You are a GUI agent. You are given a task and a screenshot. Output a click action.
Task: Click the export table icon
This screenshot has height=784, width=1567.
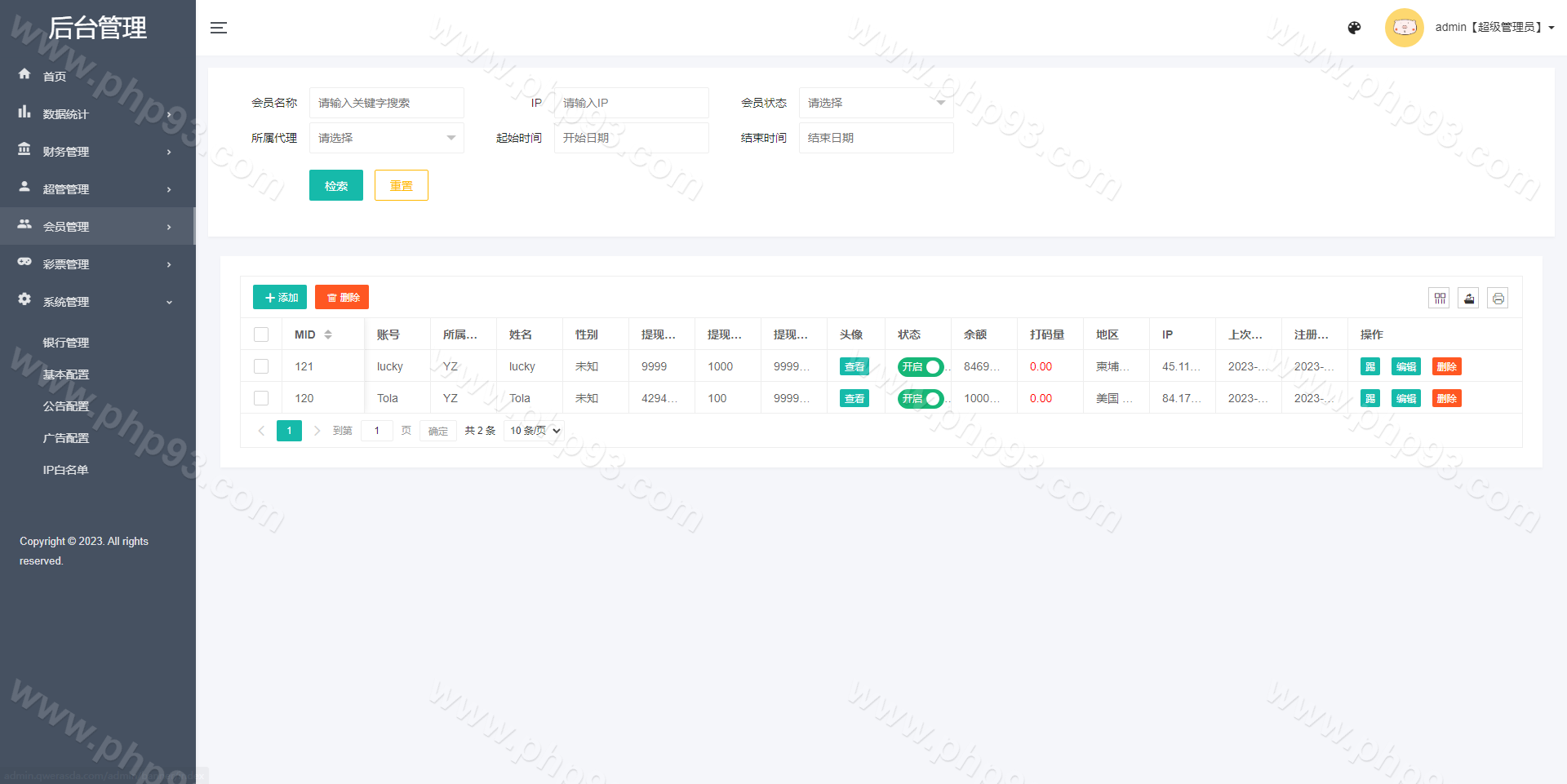(x=1469, y=299)
